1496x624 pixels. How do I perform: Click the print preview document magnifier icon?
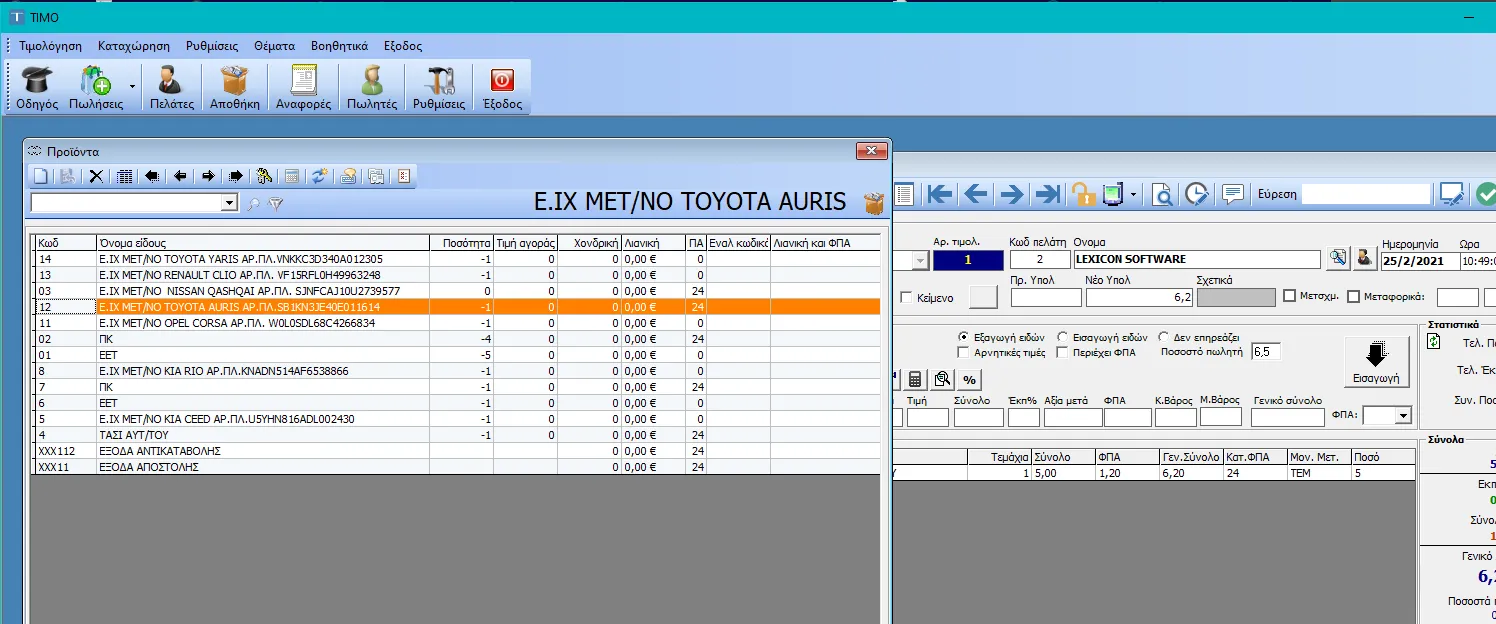coord(1162,194)
